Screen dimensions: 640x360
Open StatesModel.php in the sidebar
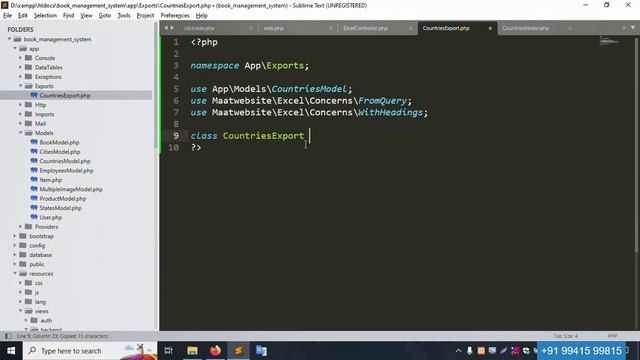(60, 208)
